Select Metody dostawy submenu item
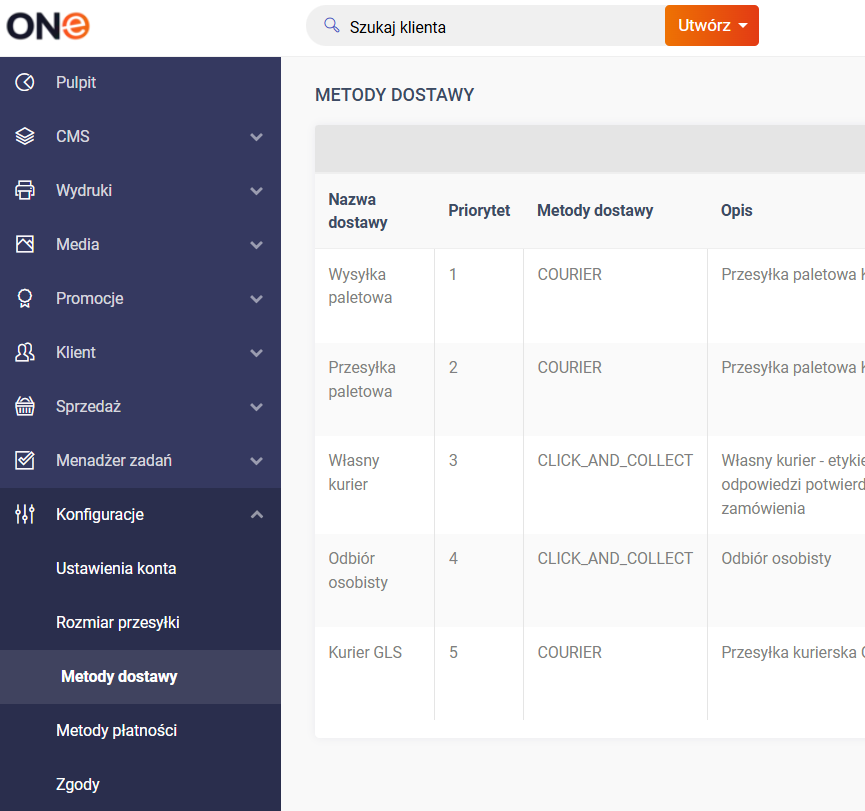The width and height of the screenshot is (865, 811). coord(140,676)
